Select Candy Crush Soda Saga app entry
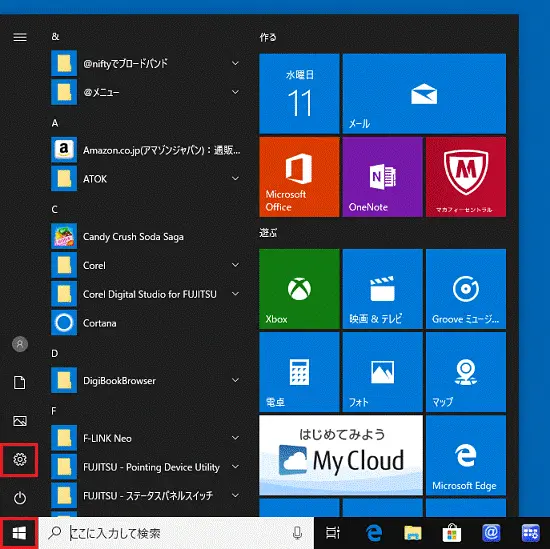 click(146, 236)
